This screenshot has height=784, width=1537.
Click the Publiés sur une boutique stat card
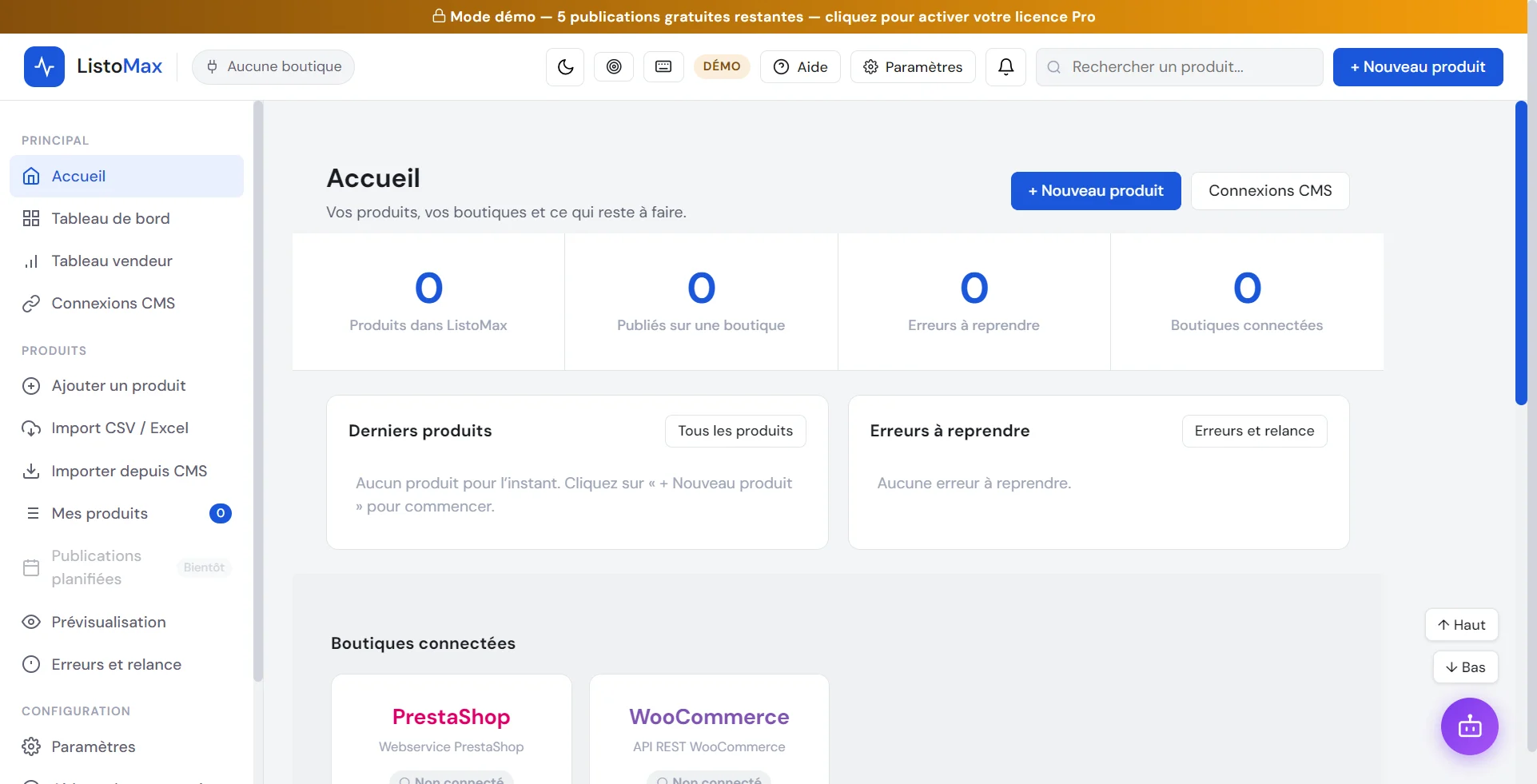[x=701, y=302]
